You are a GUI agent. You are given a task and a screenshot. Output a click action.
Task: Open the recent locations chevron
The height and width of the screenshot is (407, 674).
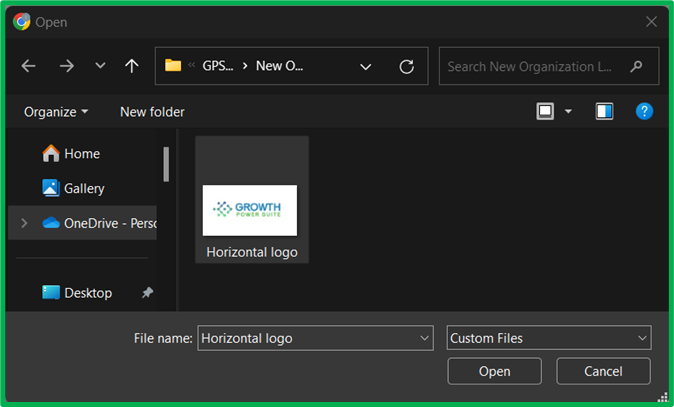tap(100, 66)
